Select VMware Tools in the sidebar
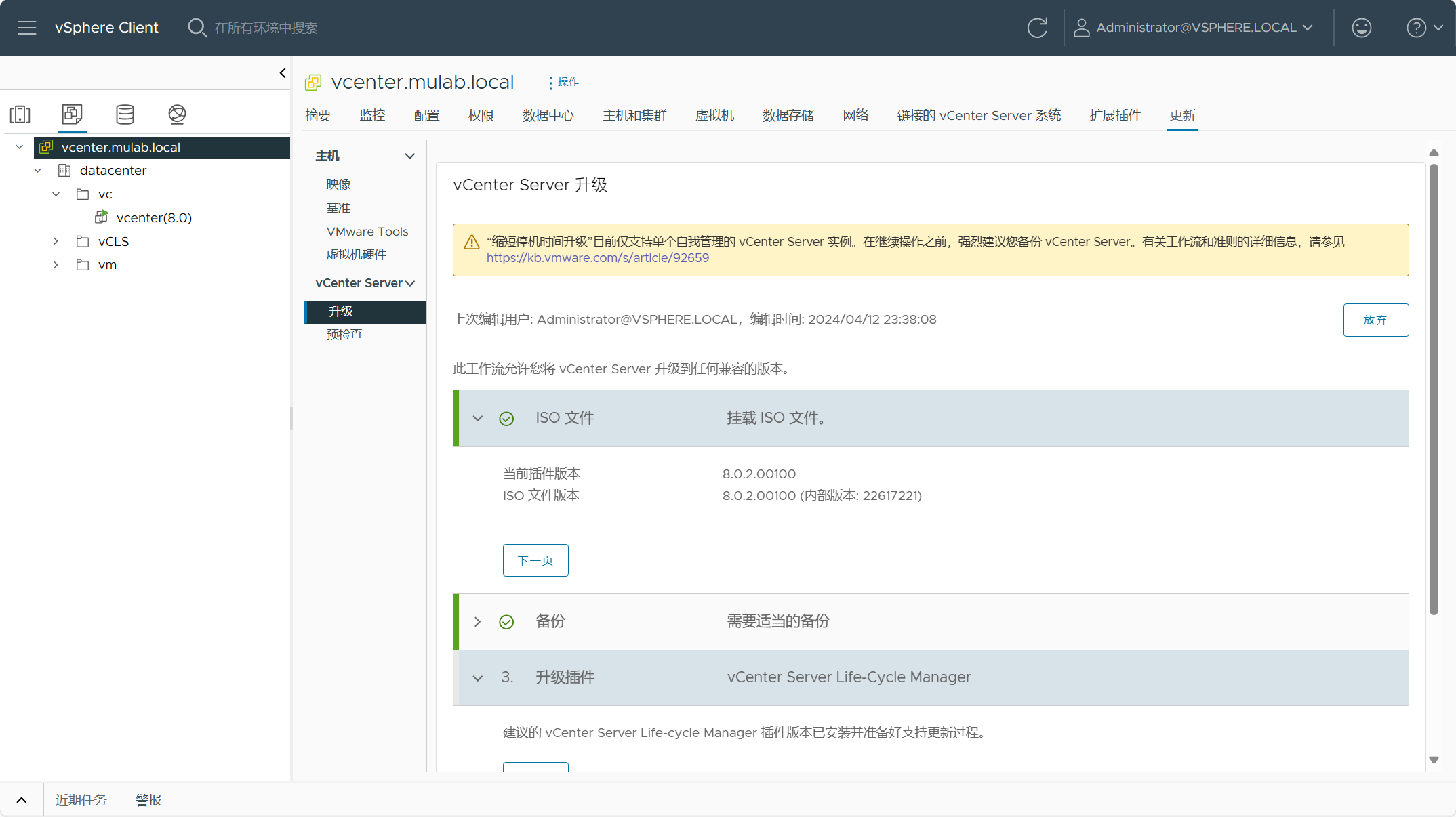 pyautogui.click(x=367, y=232)
